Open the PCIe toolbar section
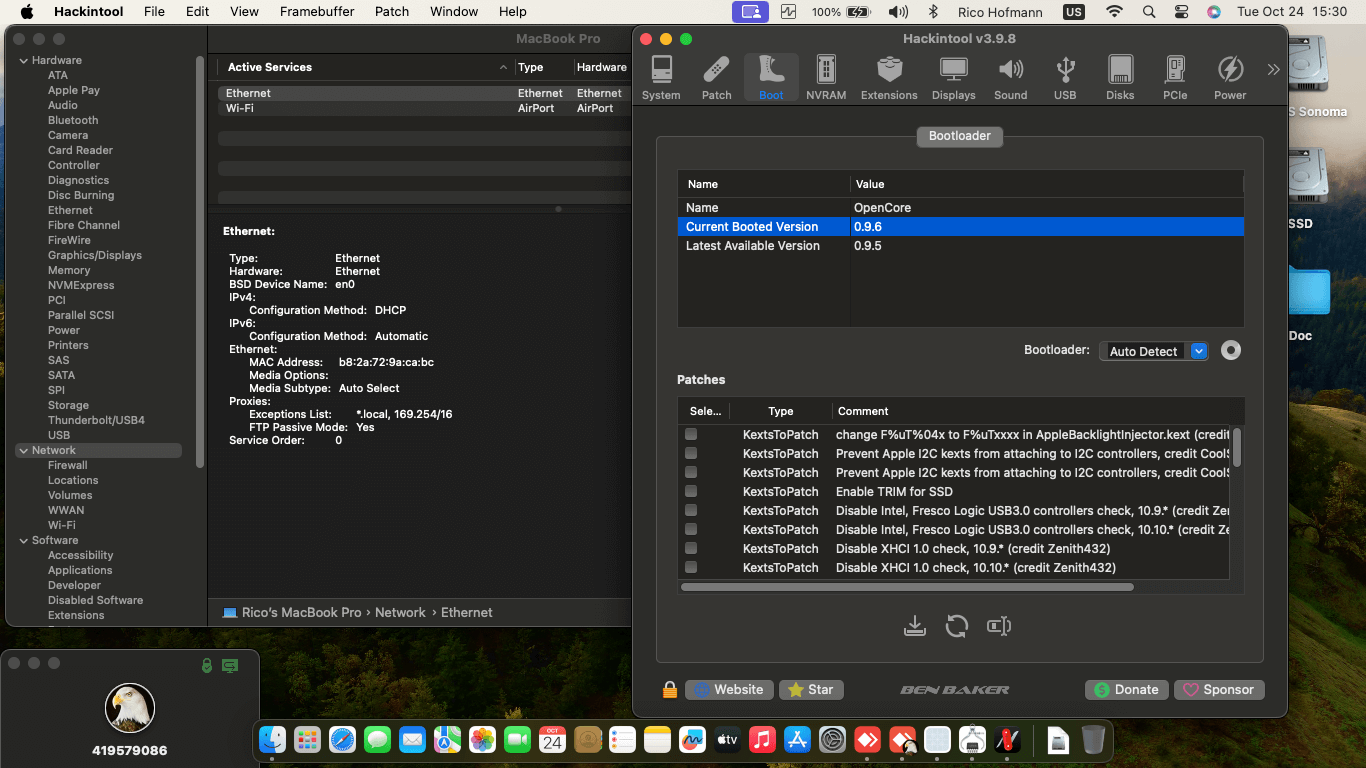This screenshot has height=768, width=1366. coord(1175,78)
